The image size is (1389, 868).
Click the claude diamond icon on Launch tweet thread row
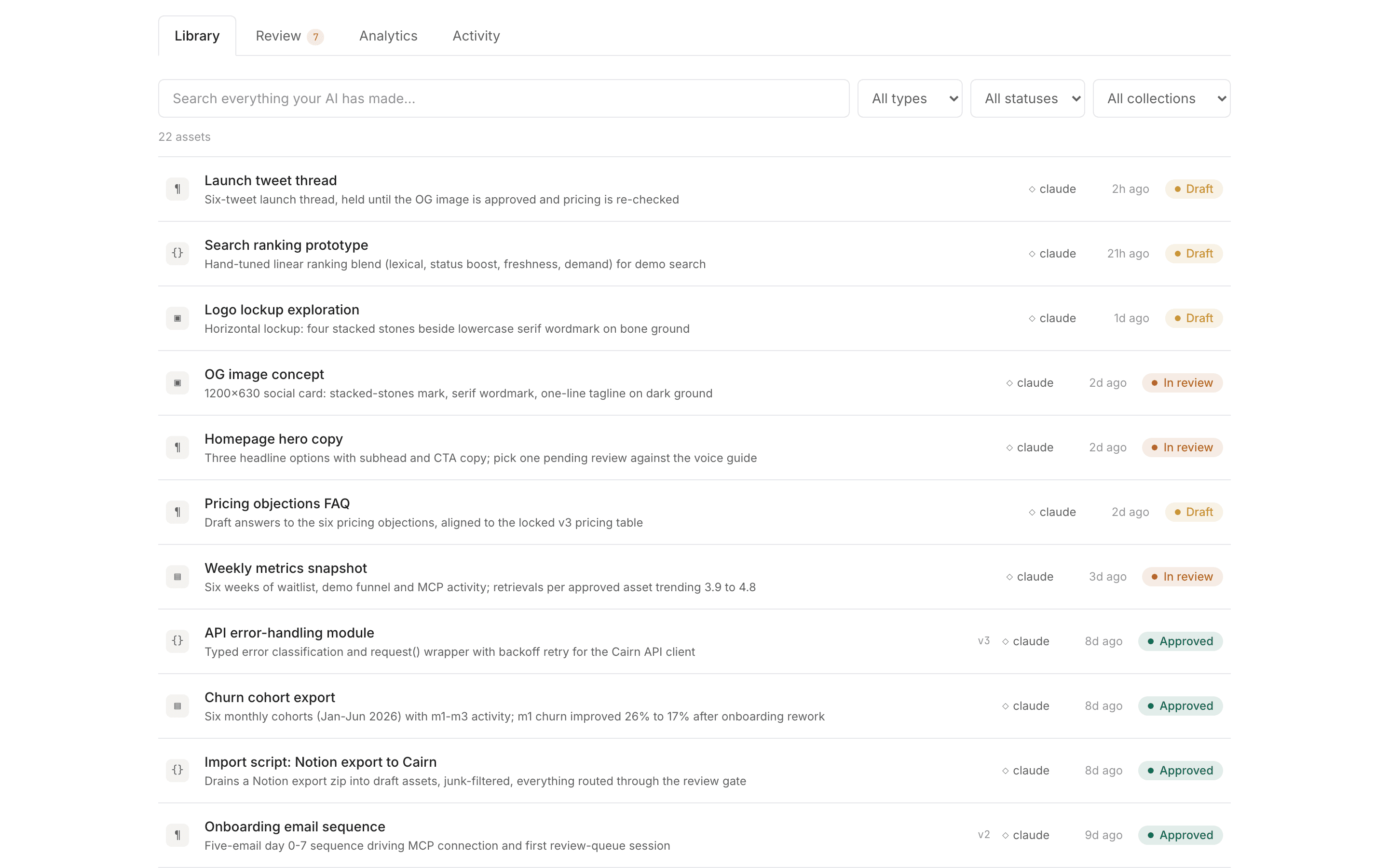[1032, 190]
